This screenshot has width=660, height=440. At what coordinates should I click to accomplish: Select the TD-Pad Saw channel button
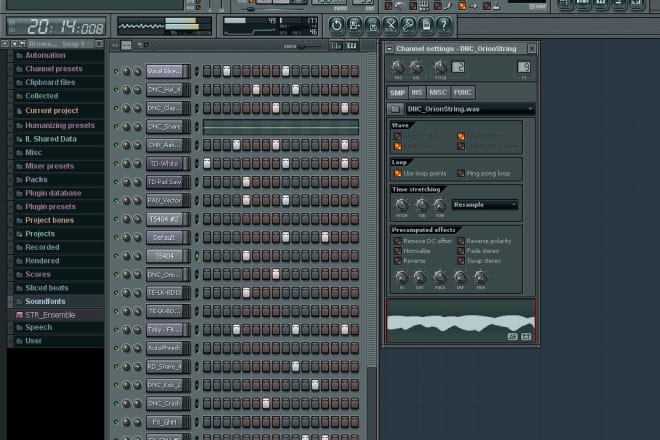tap(165, 182)
